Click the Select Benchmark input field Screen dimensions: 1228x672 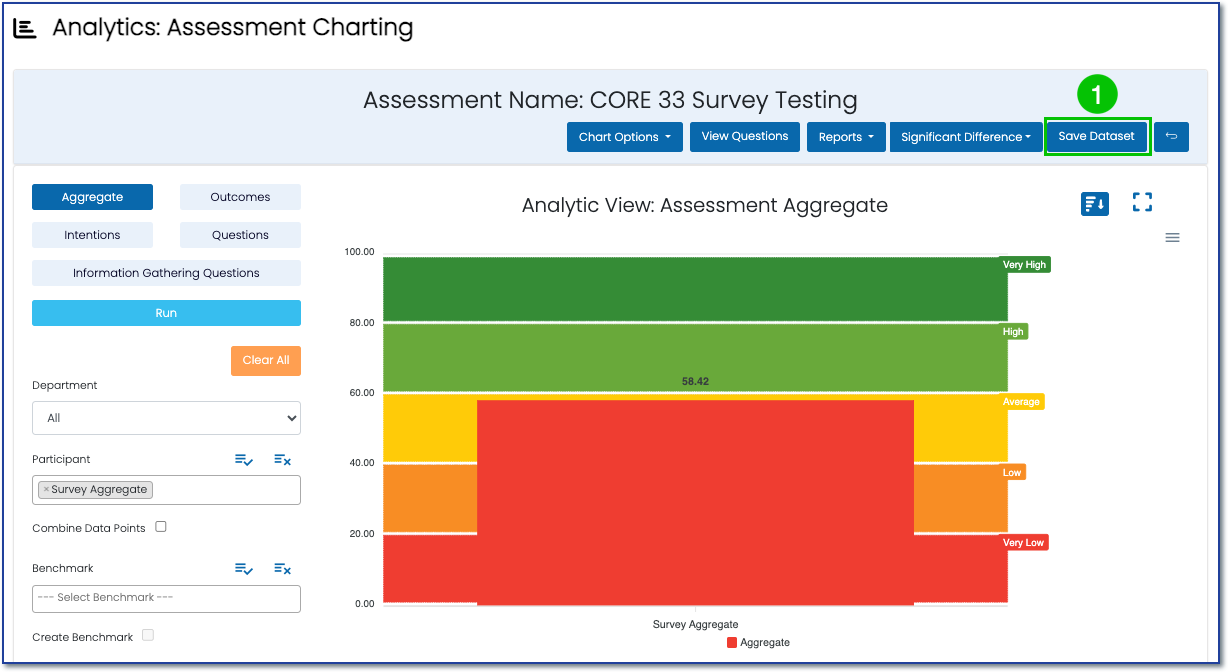coord(166,598)
